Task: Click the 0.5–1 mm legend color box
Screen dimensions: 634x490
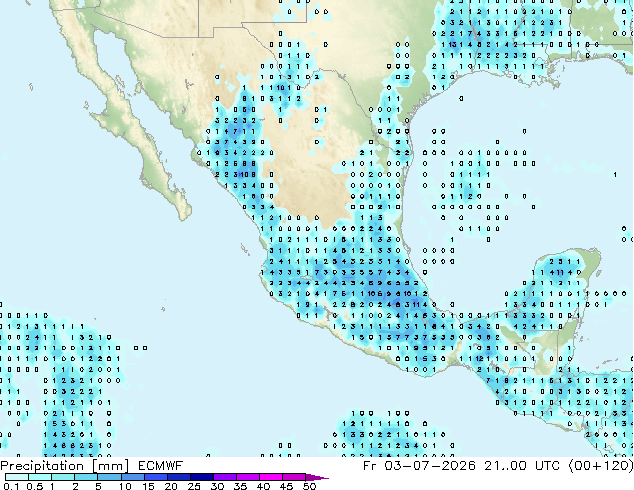Action: (40, 477)
